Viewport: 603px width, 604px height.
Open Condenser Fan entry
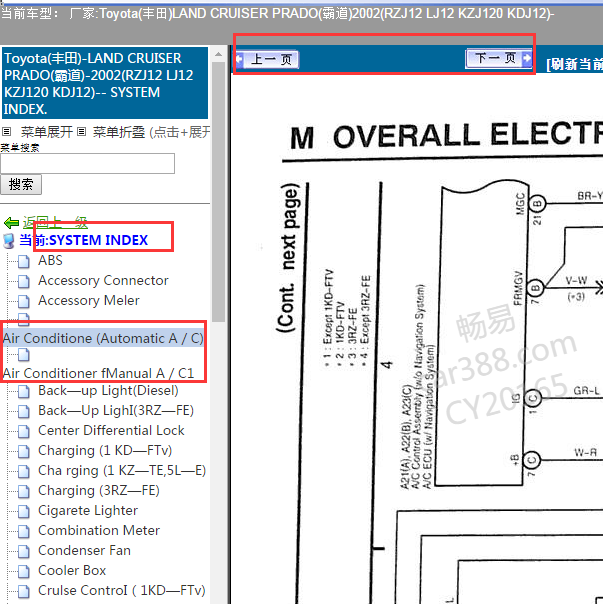[x=84, y=551]
